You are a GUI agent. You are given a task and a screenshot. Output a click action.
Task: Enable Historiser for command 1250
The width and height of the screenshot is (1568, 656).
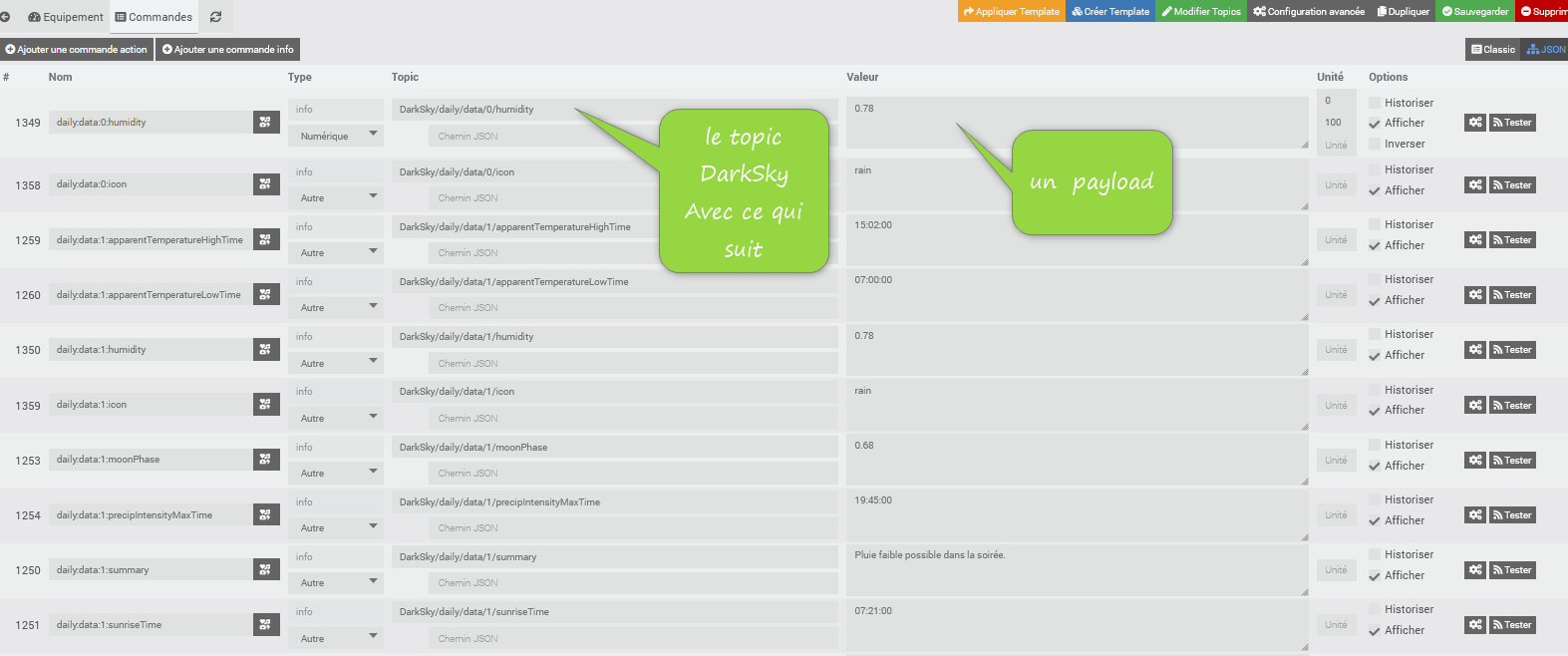[1375, 555]
